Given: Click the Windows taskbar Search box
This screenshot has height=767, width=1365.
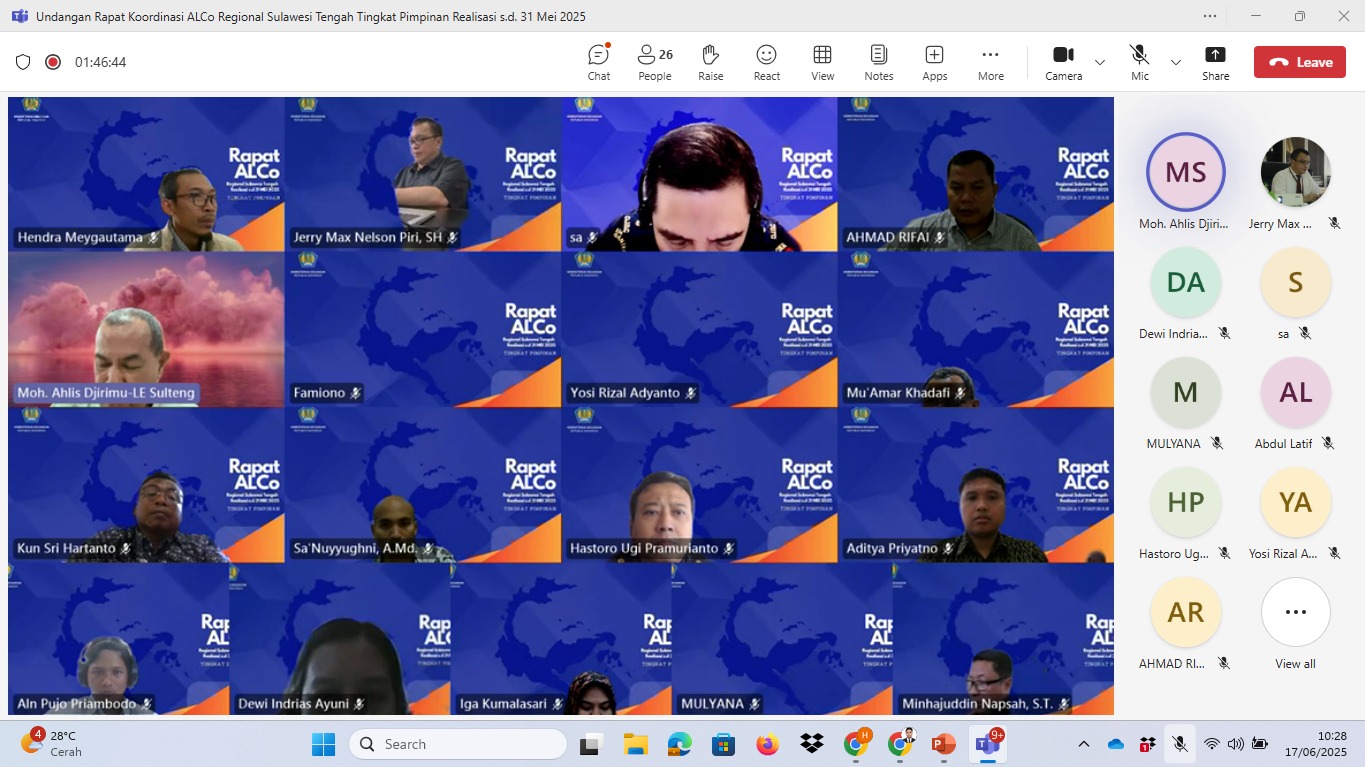Looking at the screenshot, I should 458,744.
